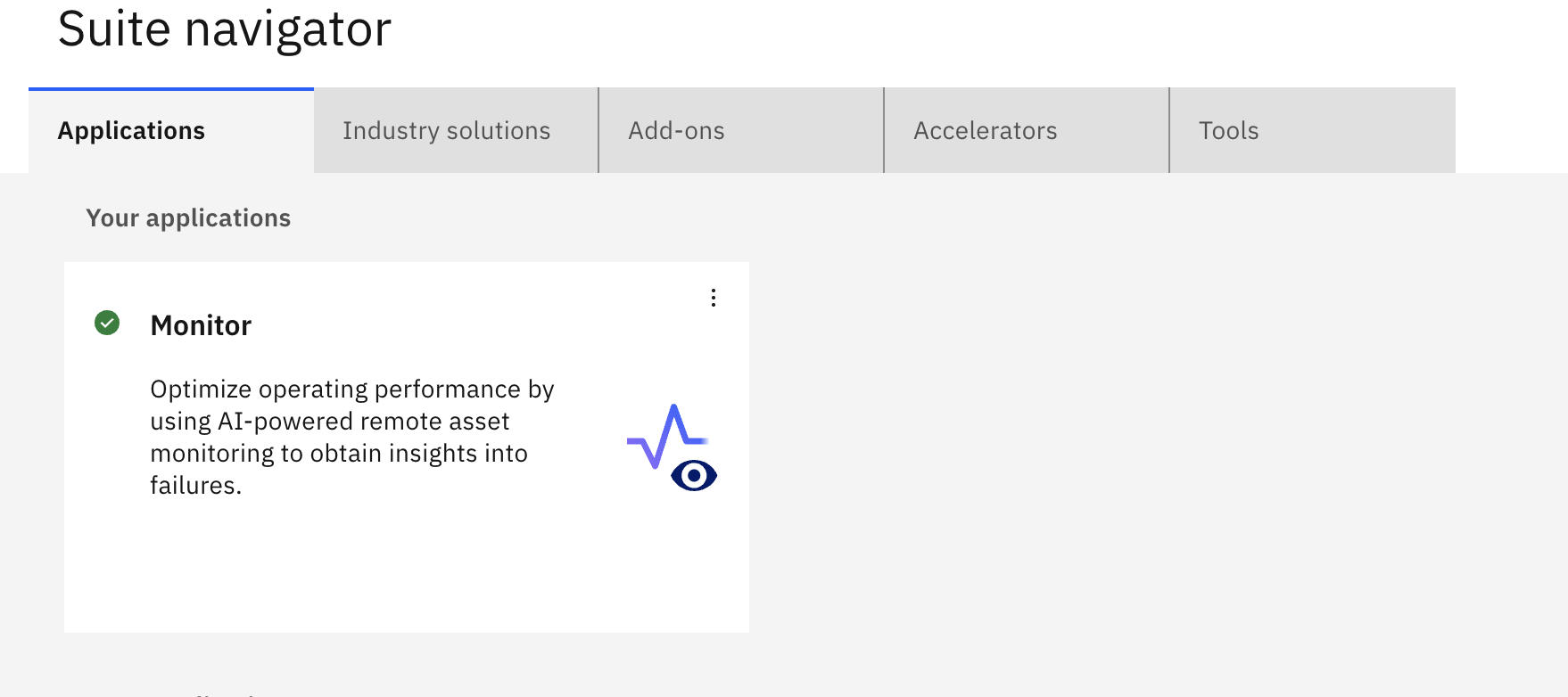1568x697 pixels.
Task: Click the Suite navigator page title
Action: pyautogui.click(x=225, y=29)
